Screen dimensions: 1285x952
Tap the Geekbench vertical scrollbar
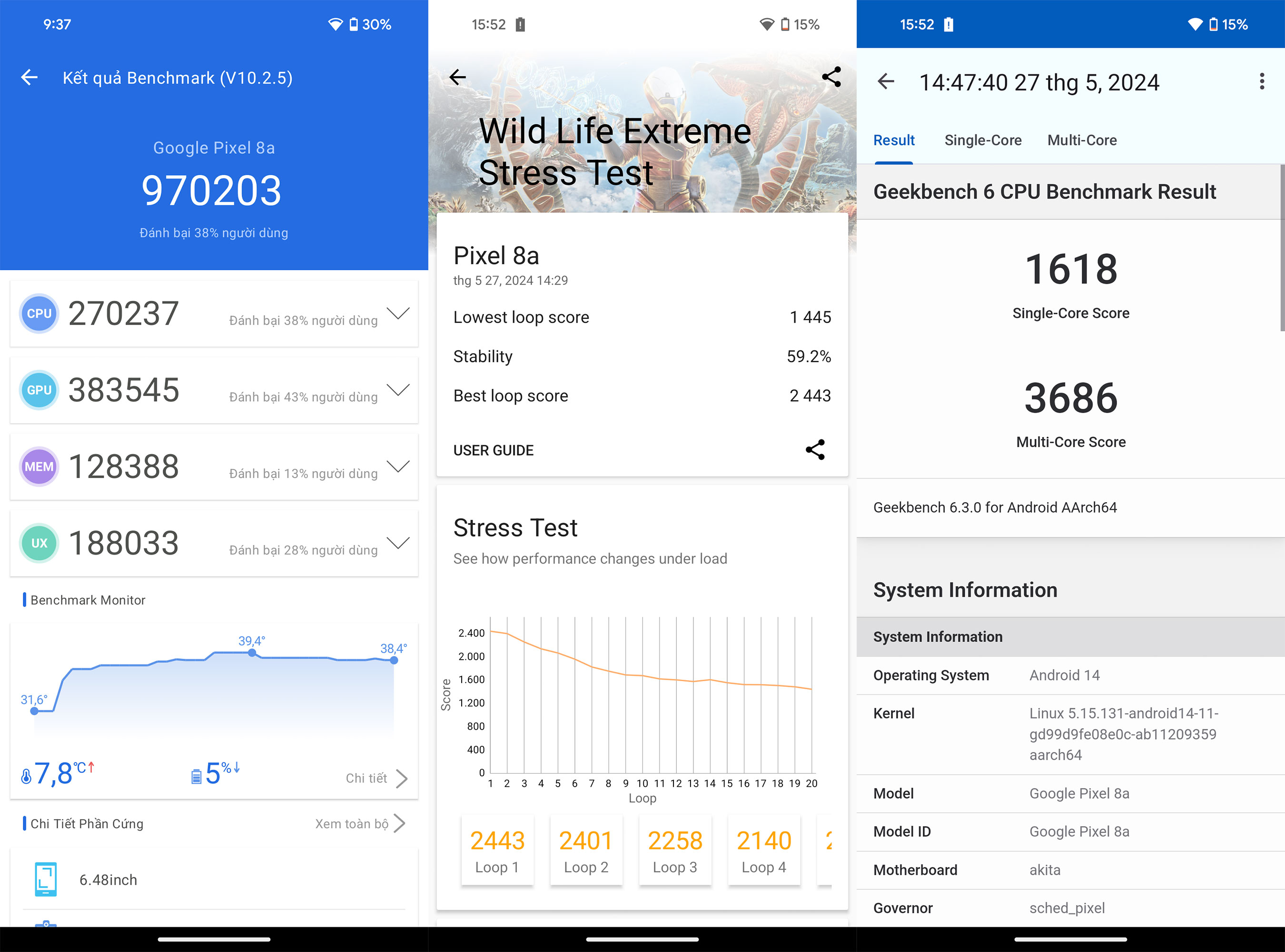[x=1282, y=248]
